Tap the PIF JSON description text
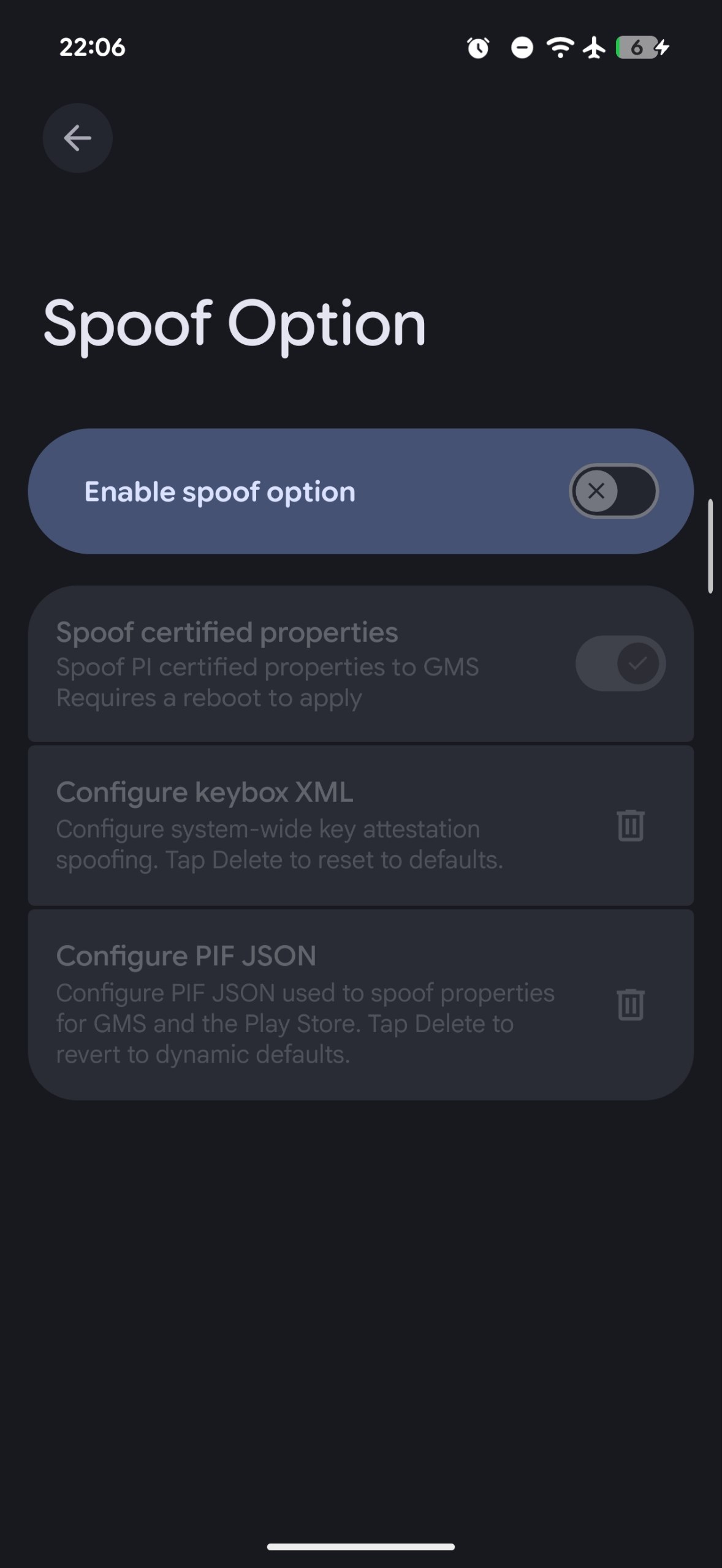722x1568 pixels. point(305,1023)
